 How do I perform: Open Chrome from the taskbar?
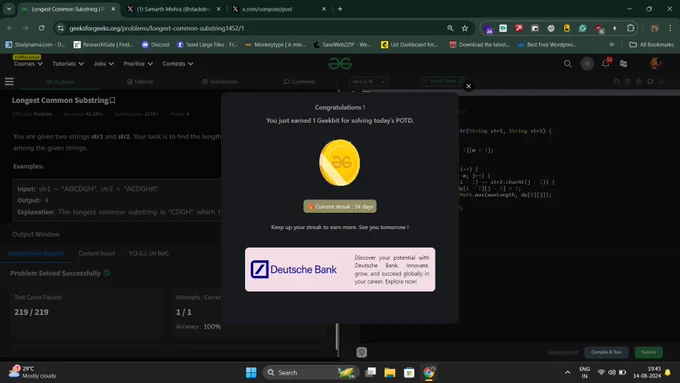point(429,373)
